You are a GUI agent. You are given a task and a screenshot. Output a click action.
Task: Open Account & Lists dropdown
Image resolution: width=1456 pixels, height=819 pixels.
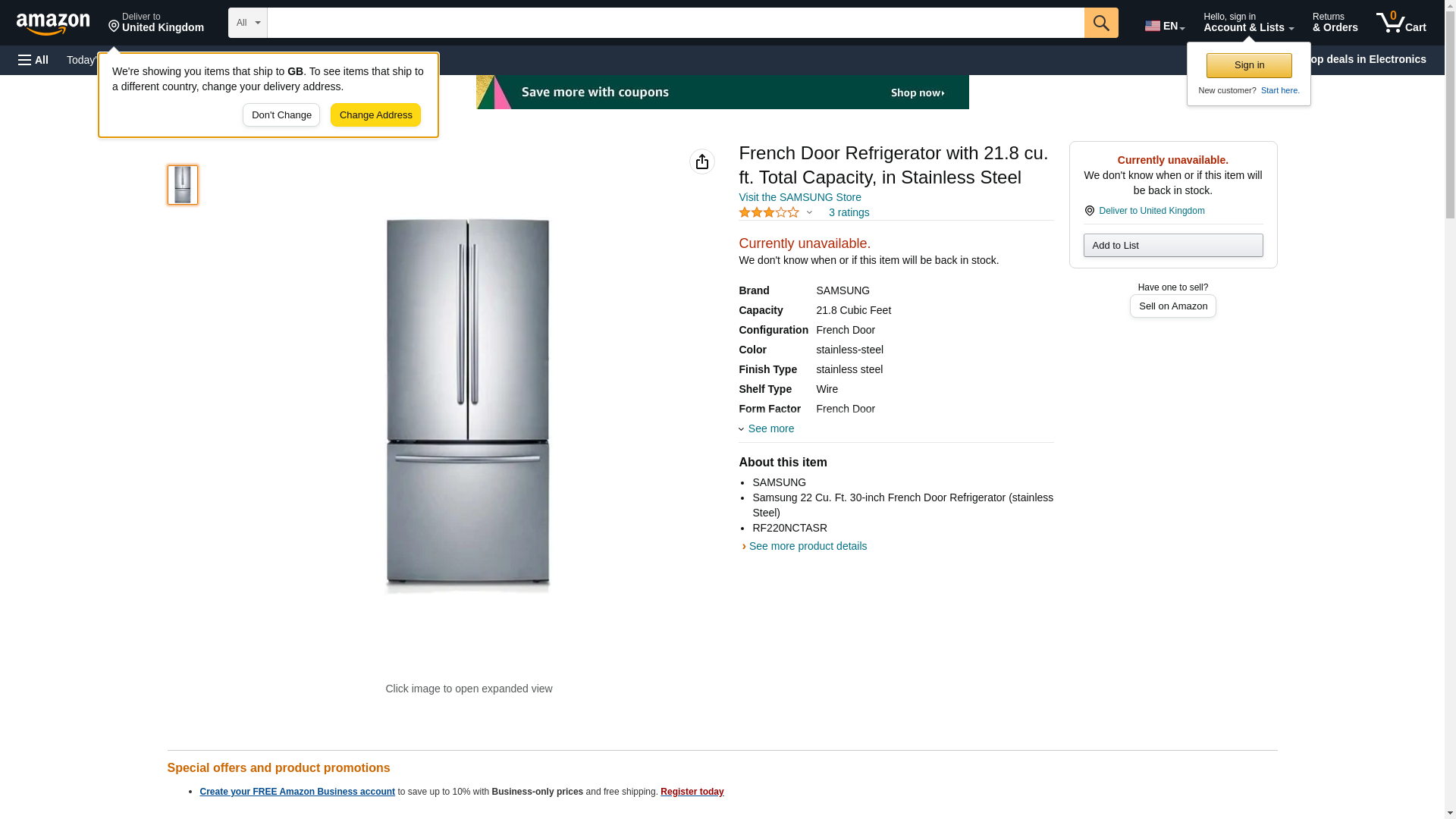pyautogui.click(x=1248, y=23)
